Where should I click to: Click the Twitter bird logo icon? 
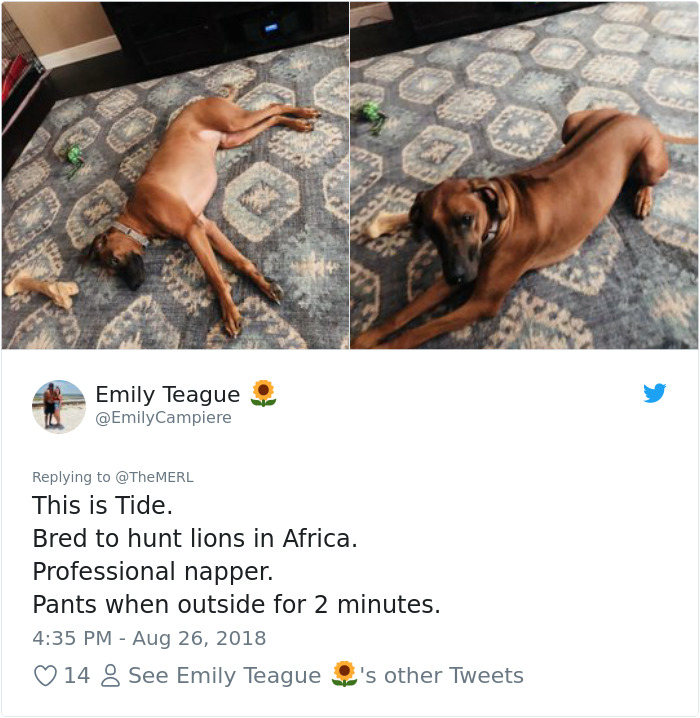click(x=654, y=393)
